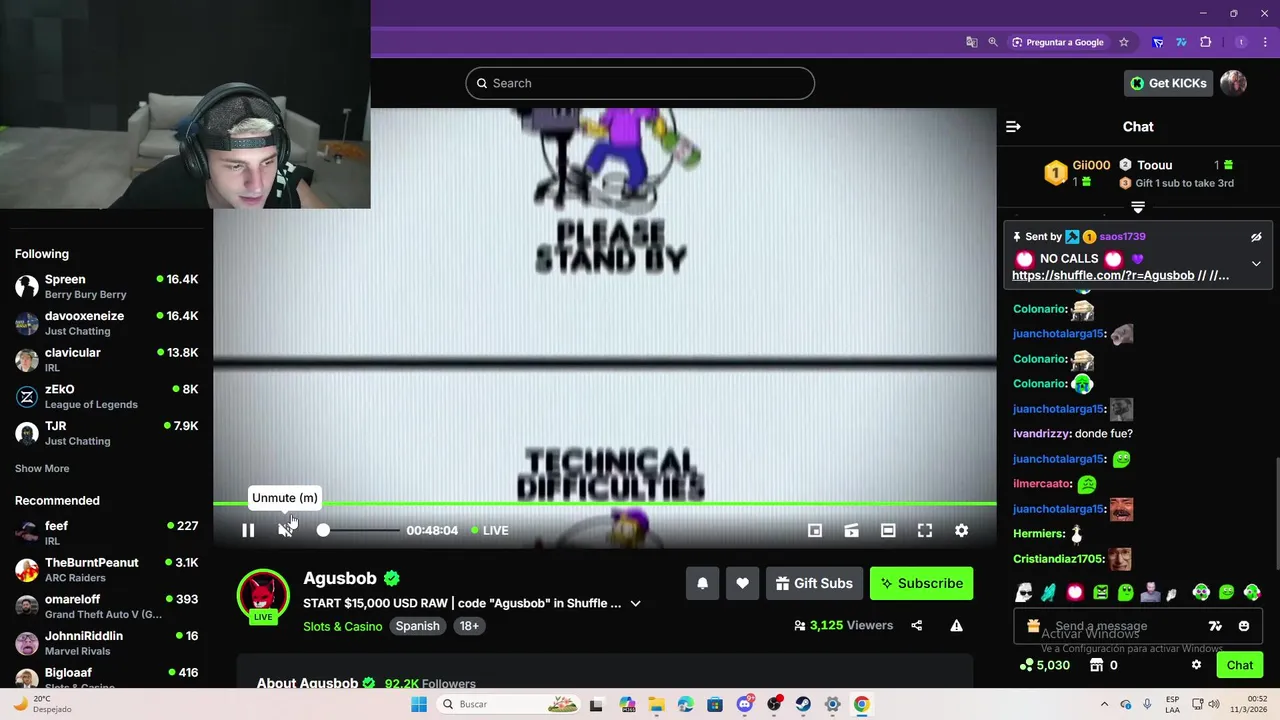The width and height of the screenshot is (1280, 720).
Task: Expand the gift leaderboard handle
Action: pos(1138,207)
